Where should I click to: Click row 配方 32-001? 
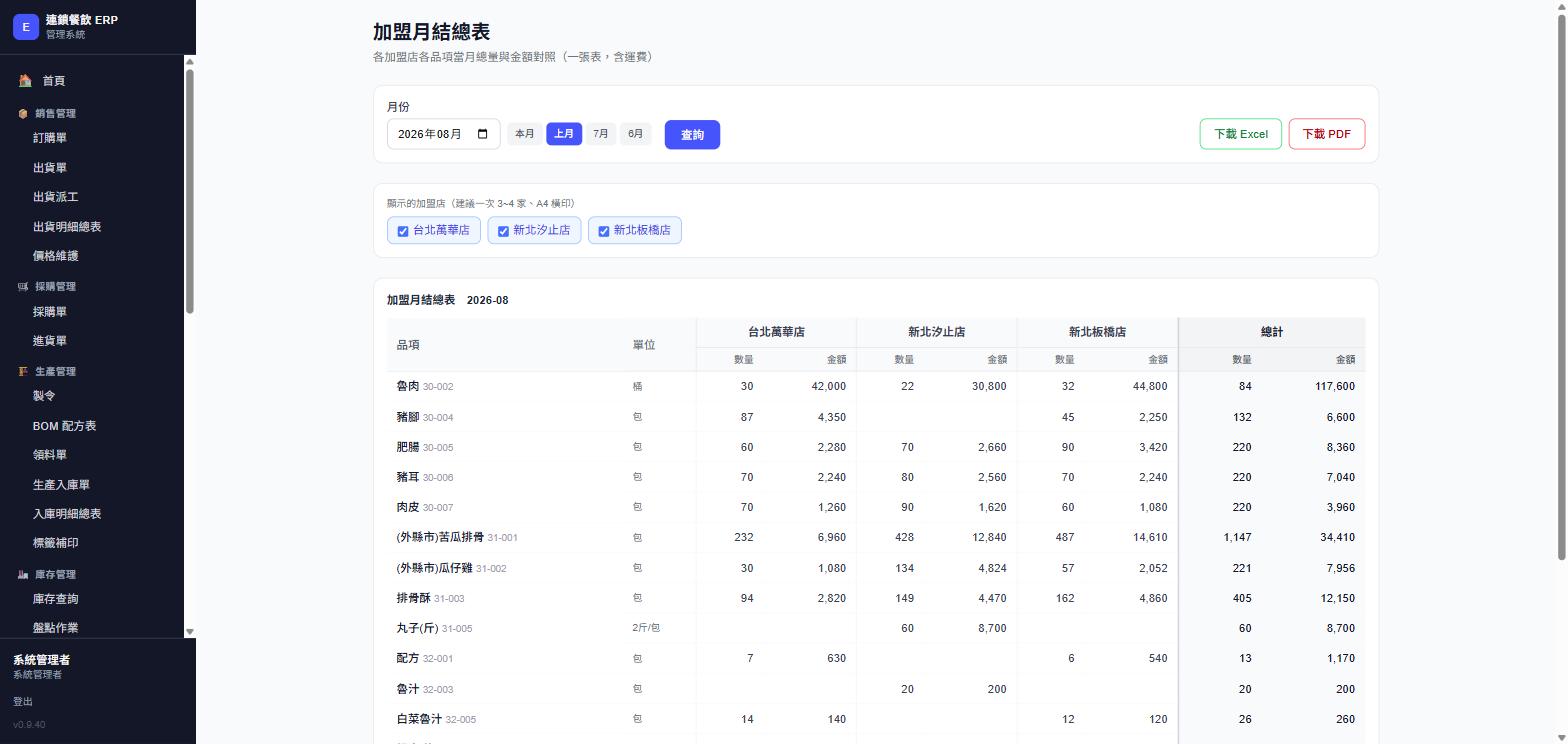click(876, 658)
